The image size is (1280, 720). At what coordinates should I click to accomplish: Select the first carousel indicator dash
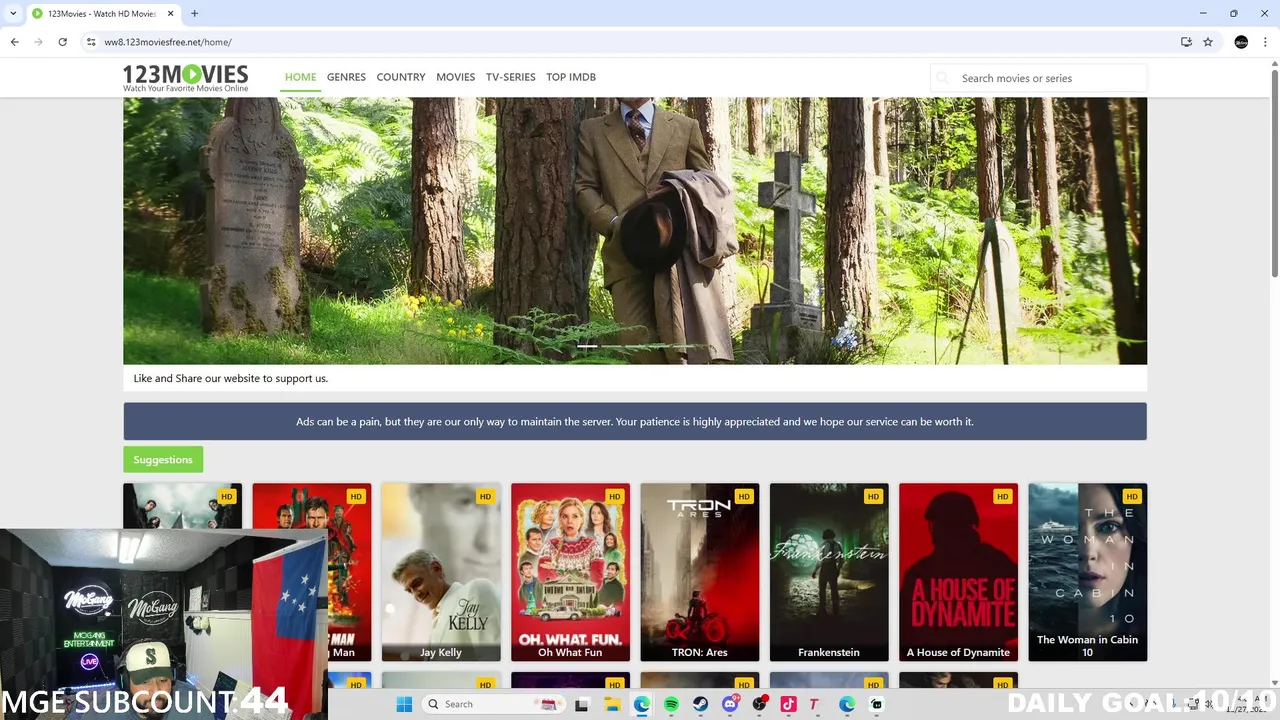pos(587,346)
